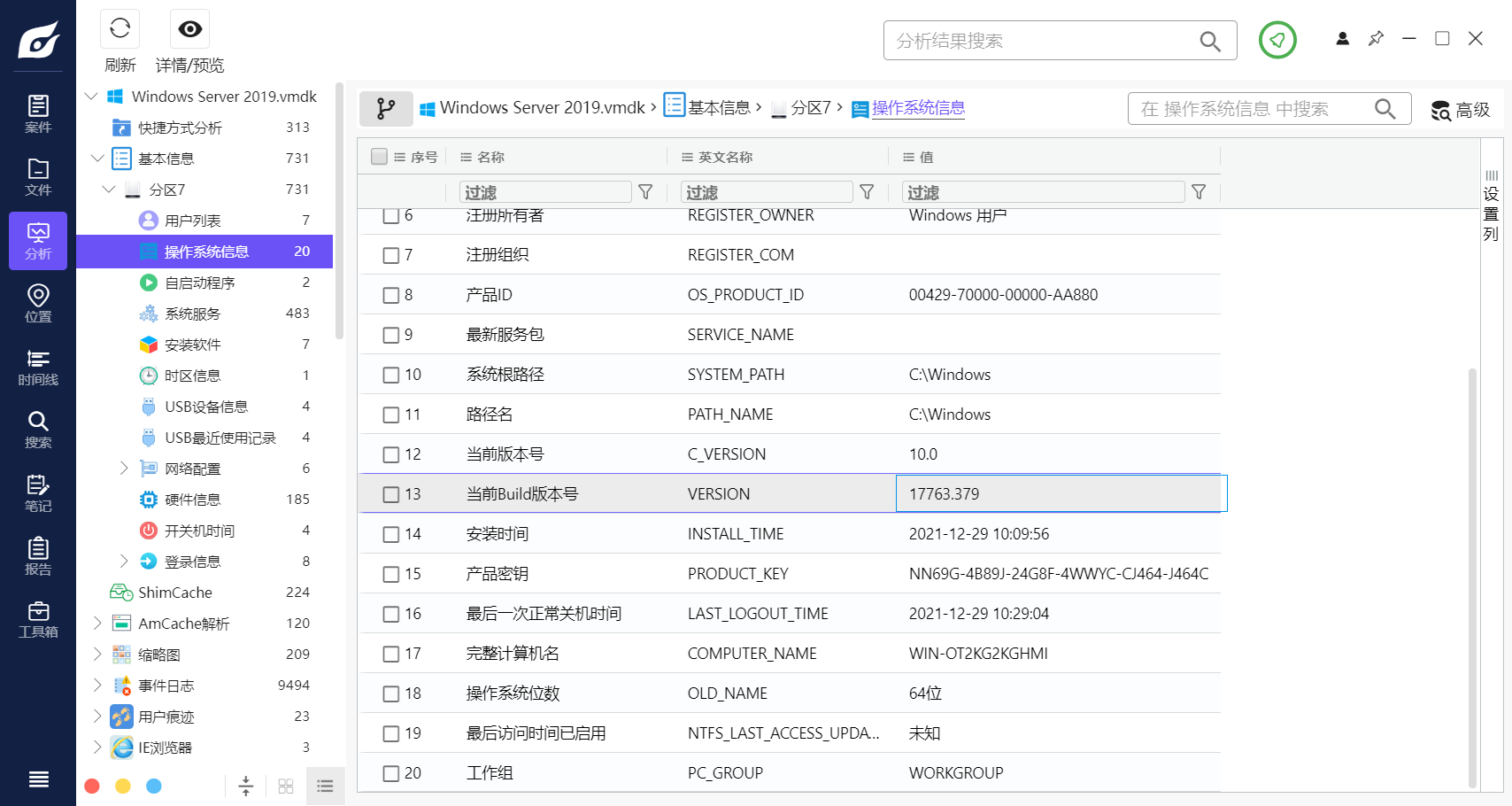Image resolution: width=1512 pixels, height=806 pixels.
Task: Click magnifier in 操作系统信息 search box
Action: pos(1385,109)
